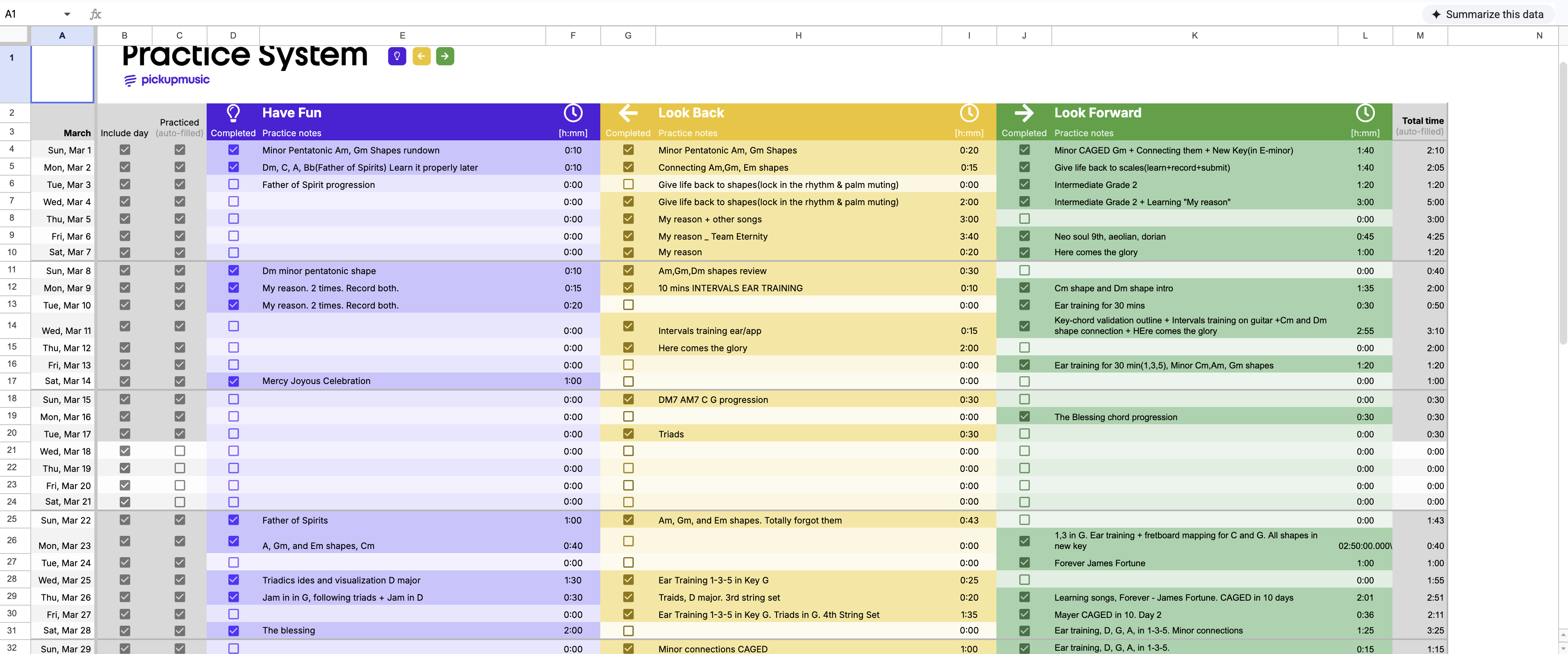
Task: Click cell 'Forever James Fortune'
Action: point(1194,563)
